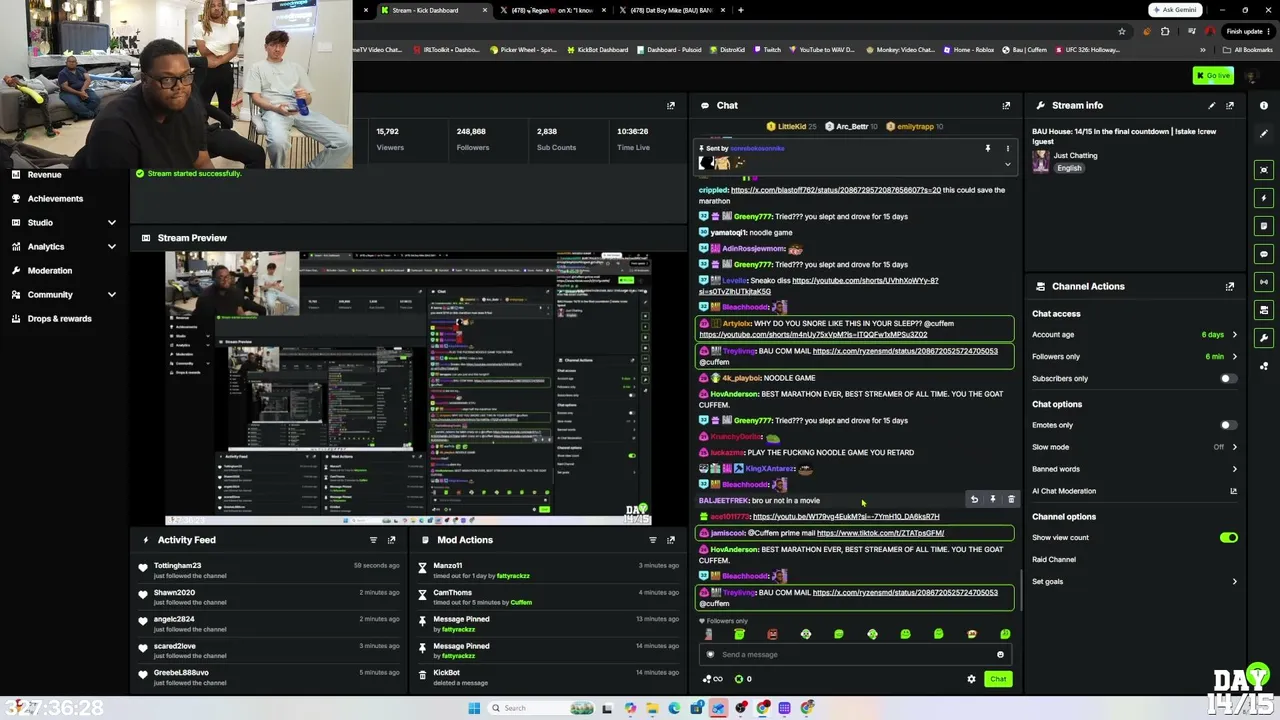Viewport: 1280px width, 720px height.
Task: Open browser extensions puzzle icon
Action: click(x=1165, y=31)
